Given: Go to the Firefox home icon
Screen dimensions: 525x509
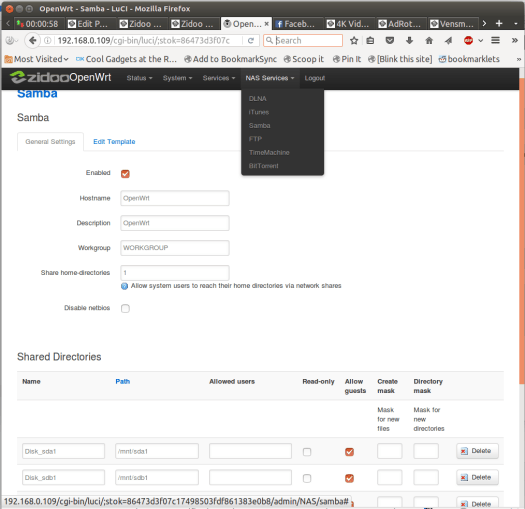Looking at the screenshot, I should (x=429, y=41).
